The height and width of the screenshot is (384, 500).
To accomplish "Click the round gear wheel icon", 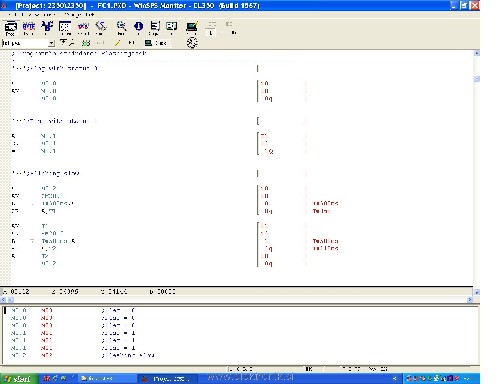I will (x=192, y=43).
